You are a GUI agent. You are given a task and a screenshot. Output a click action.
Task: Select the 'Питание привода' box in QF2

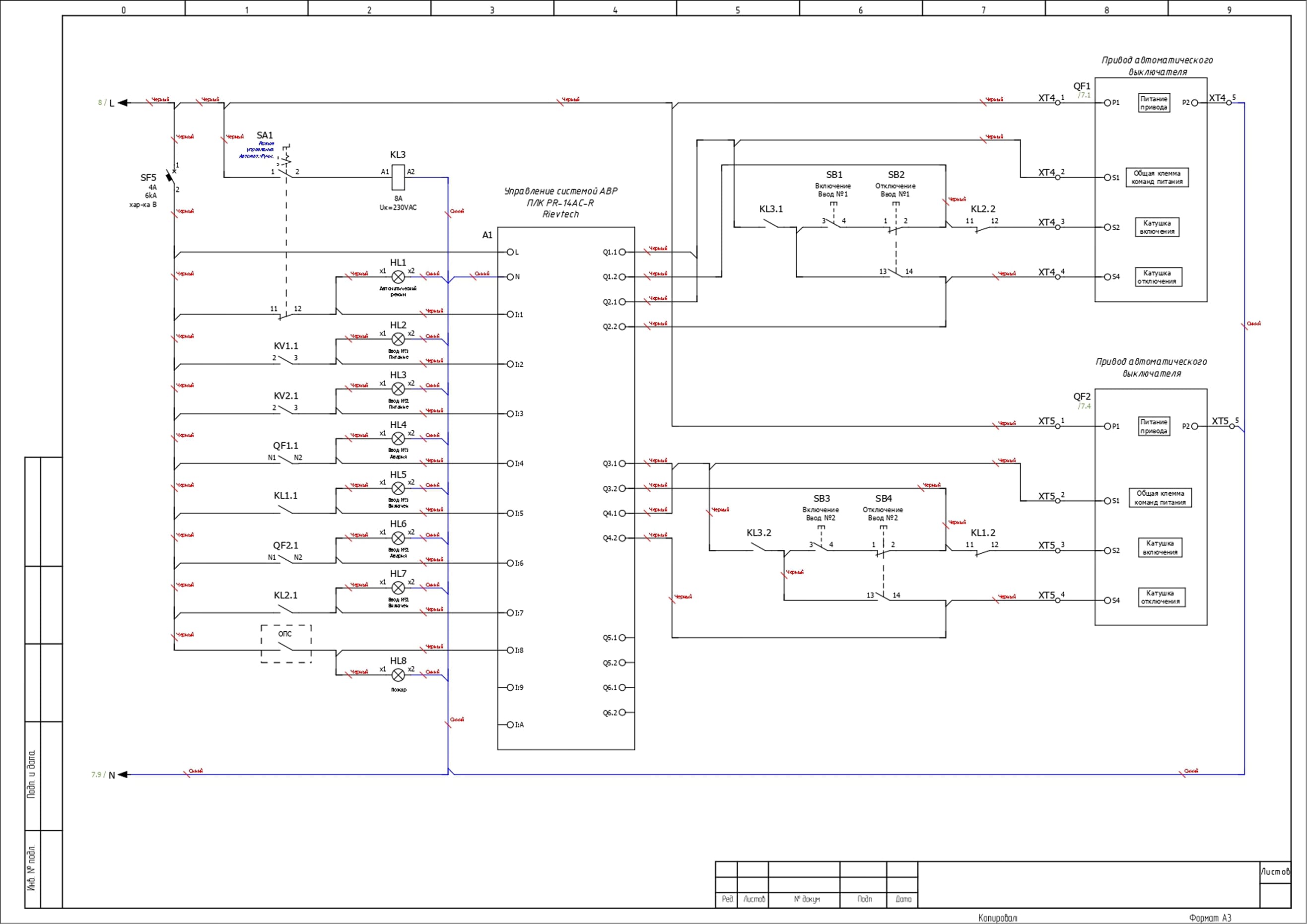[x=1154, y=426]
